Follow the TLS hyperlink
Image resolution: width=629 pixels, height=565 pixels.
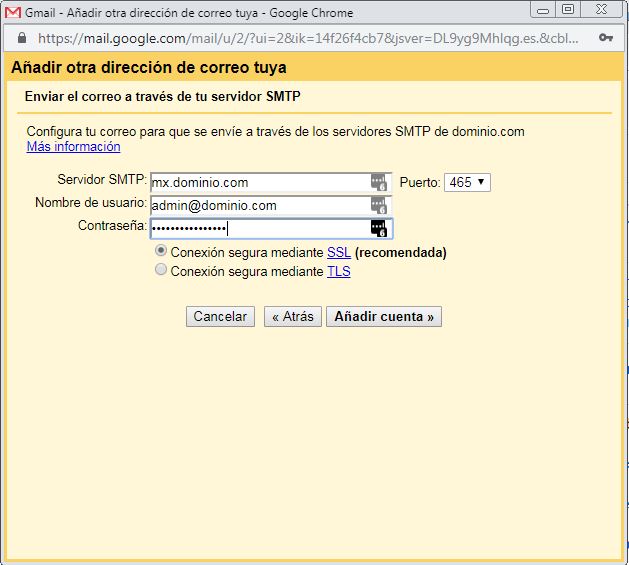coord(338,272)
